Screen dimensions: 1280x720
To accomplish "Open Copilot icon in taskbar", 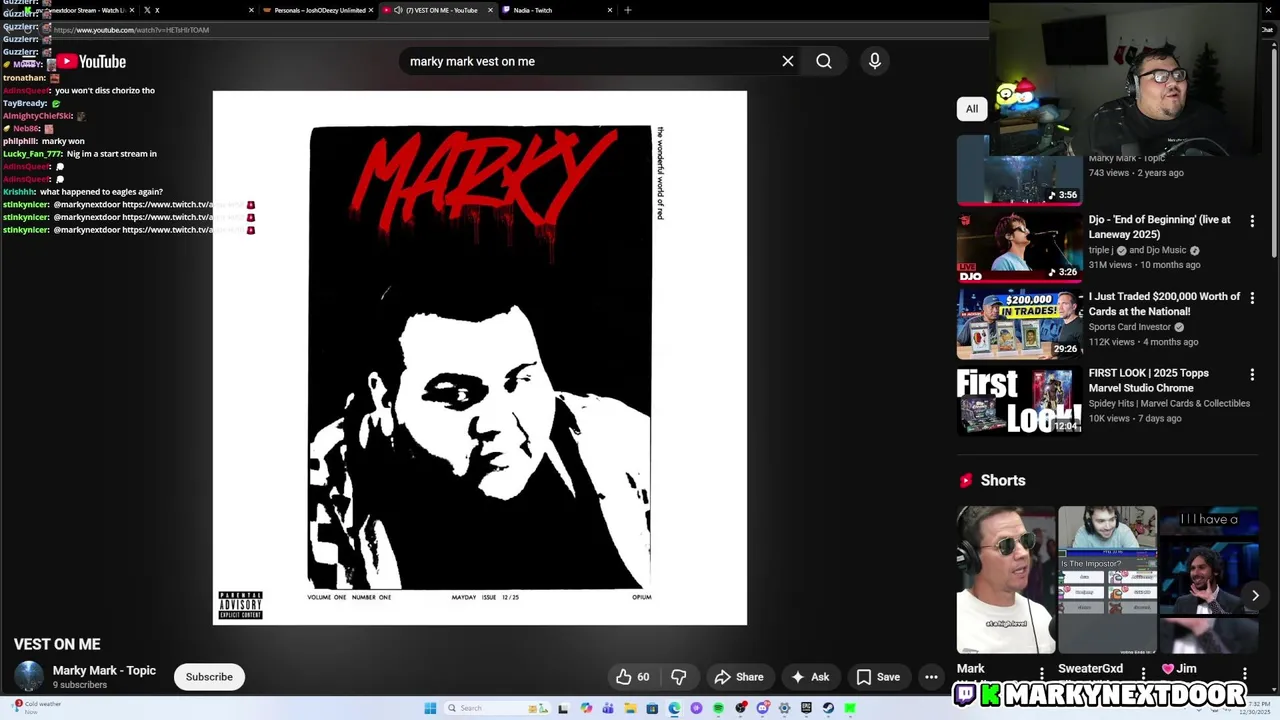I will point(586,708).
